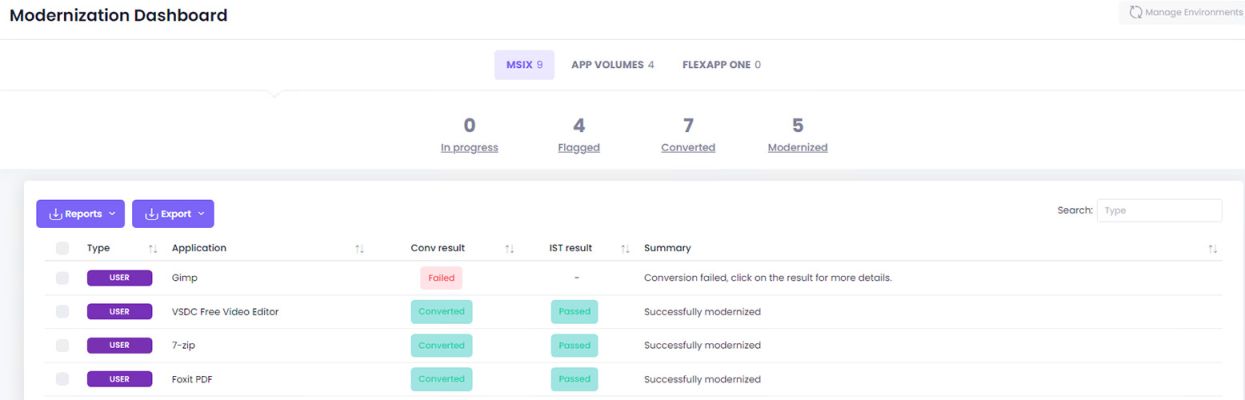Switch to the APP VOLUMES tab
The width and height of the screenshot is (1245, 400).
(612, 65)
